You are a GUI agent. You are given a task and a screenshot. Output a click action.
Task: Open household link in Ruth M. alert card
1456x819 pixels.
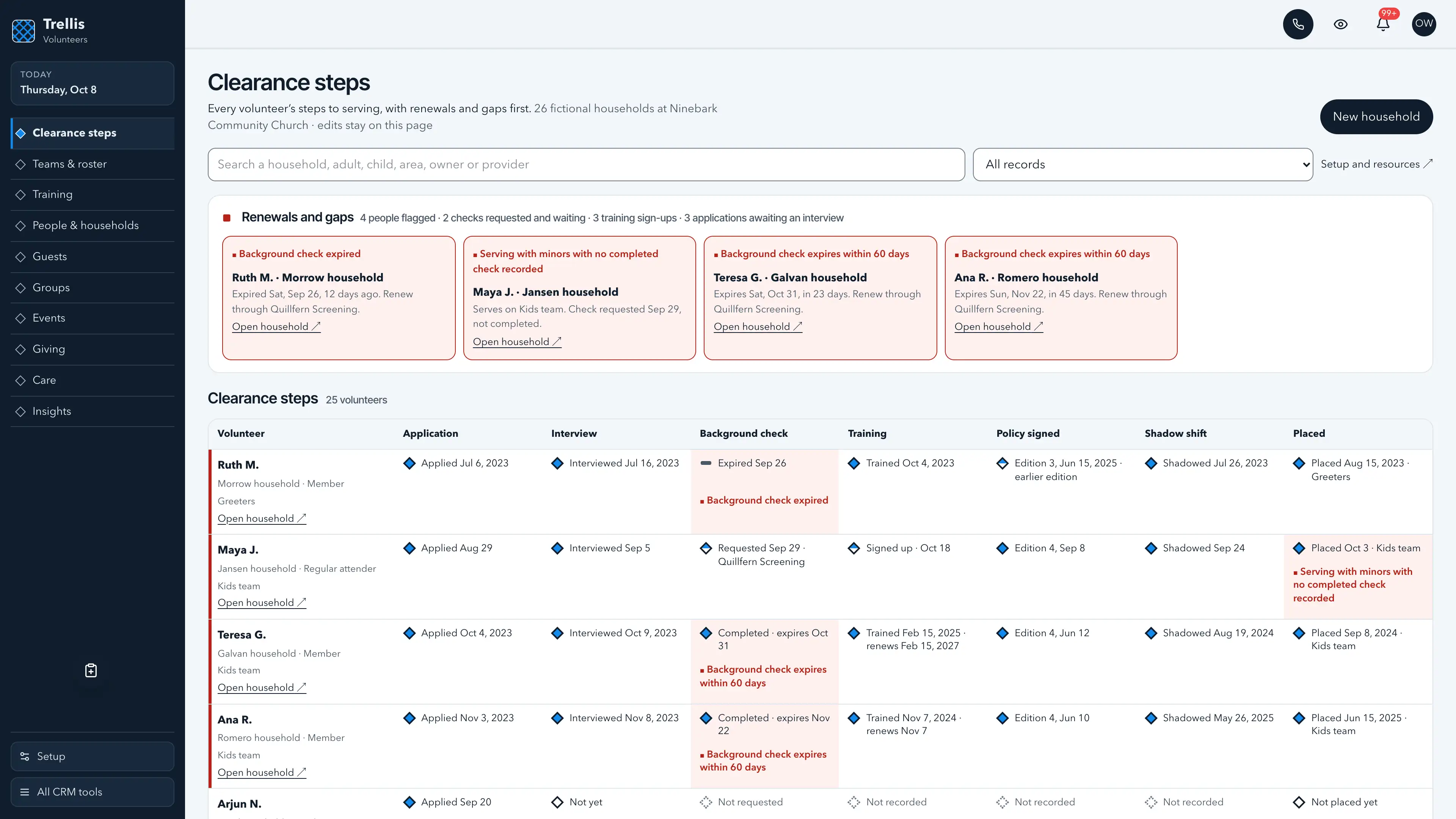(x=276, y=326)
